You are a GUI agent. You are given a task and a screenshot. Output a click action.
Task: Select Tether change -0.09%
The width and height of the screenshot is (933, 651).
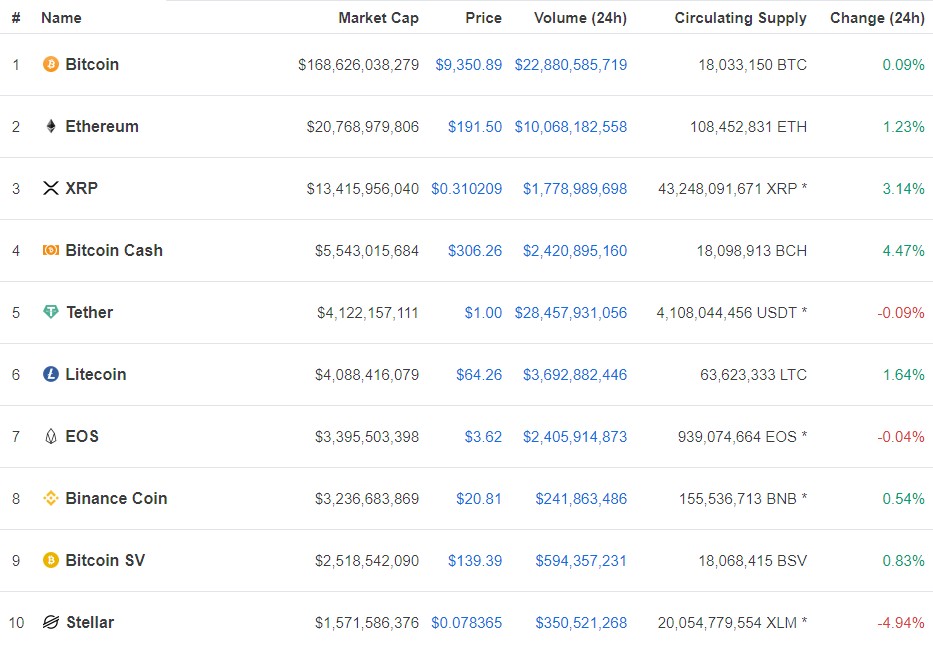coord(901,312)
